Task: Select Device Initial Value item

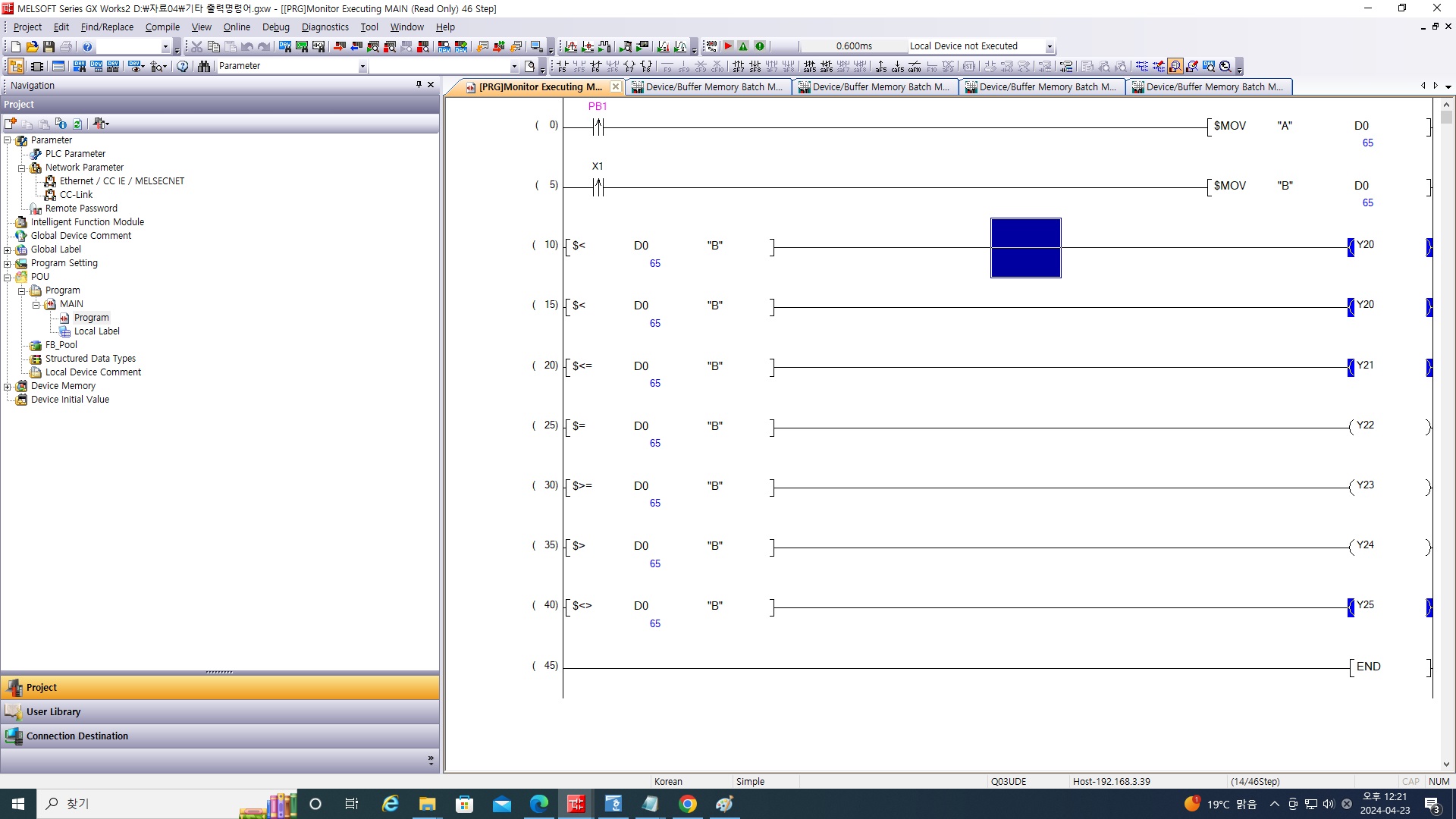Action: click(x=70, y=400)
